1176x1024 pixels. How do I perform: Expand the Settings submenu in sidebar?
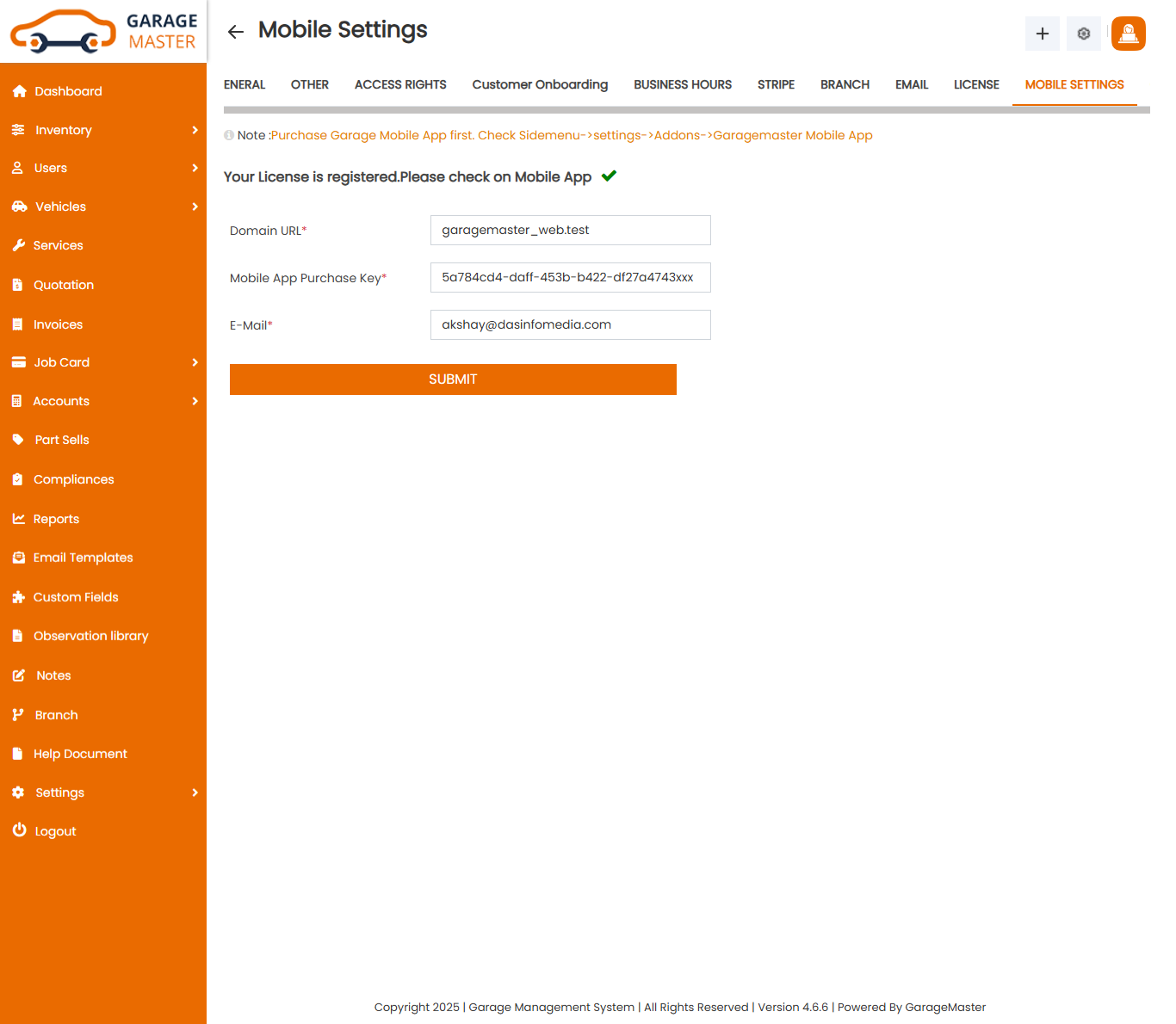(195, 793)
